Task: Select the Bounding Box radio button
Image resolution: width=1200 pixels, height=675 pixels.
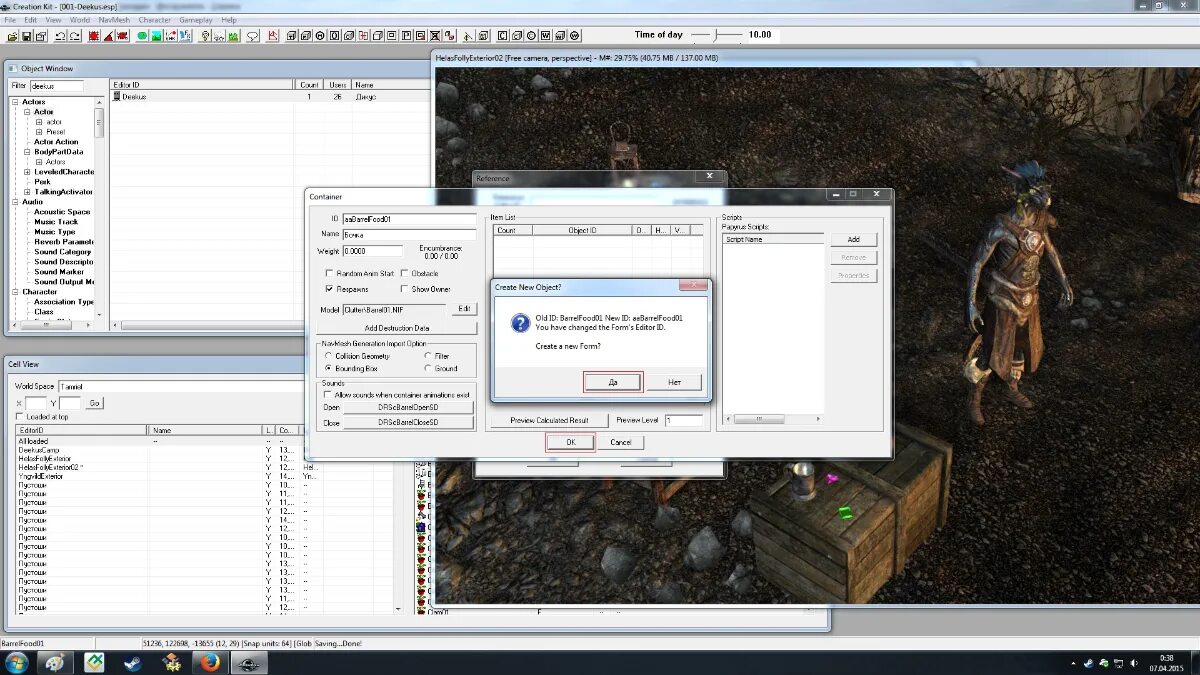Action: coord(328,369)
